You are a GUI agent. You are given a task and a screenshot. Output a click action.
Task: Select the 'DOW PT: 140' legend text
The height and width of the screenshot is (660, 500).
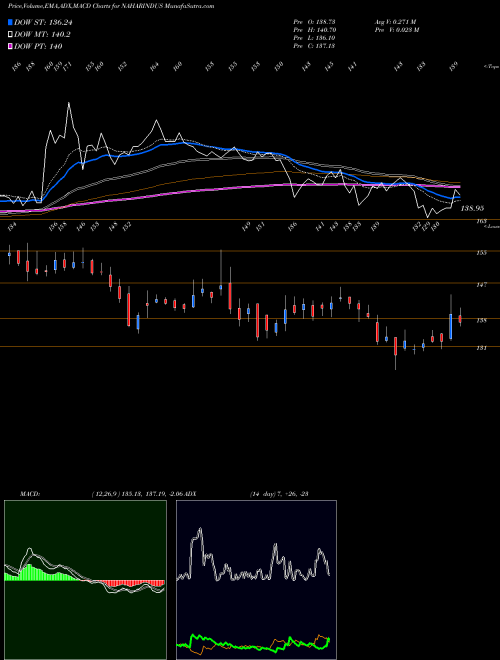pos(38,46)
